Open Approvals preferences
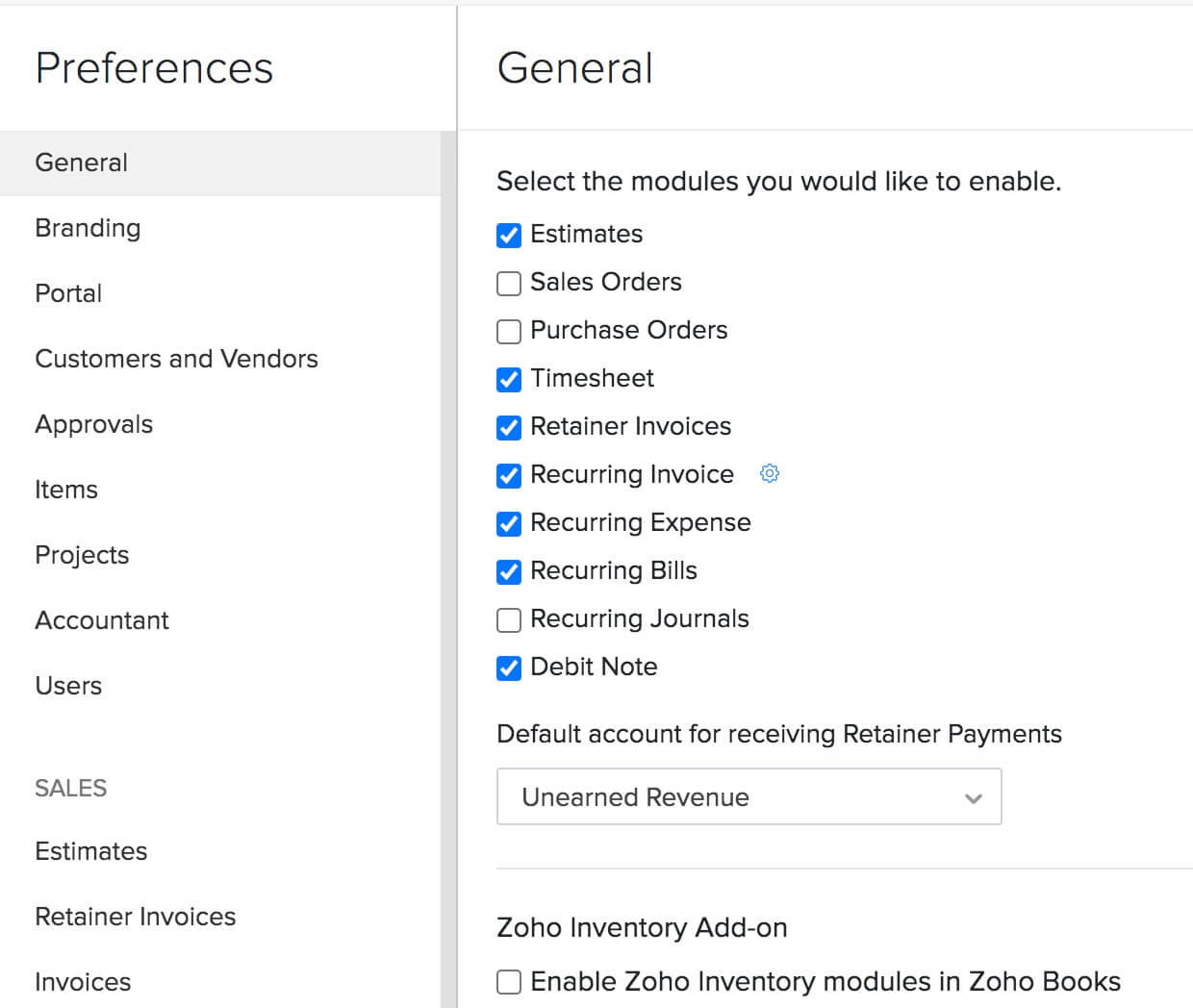Viewport: 1193px width, 1008px height. 93,424
